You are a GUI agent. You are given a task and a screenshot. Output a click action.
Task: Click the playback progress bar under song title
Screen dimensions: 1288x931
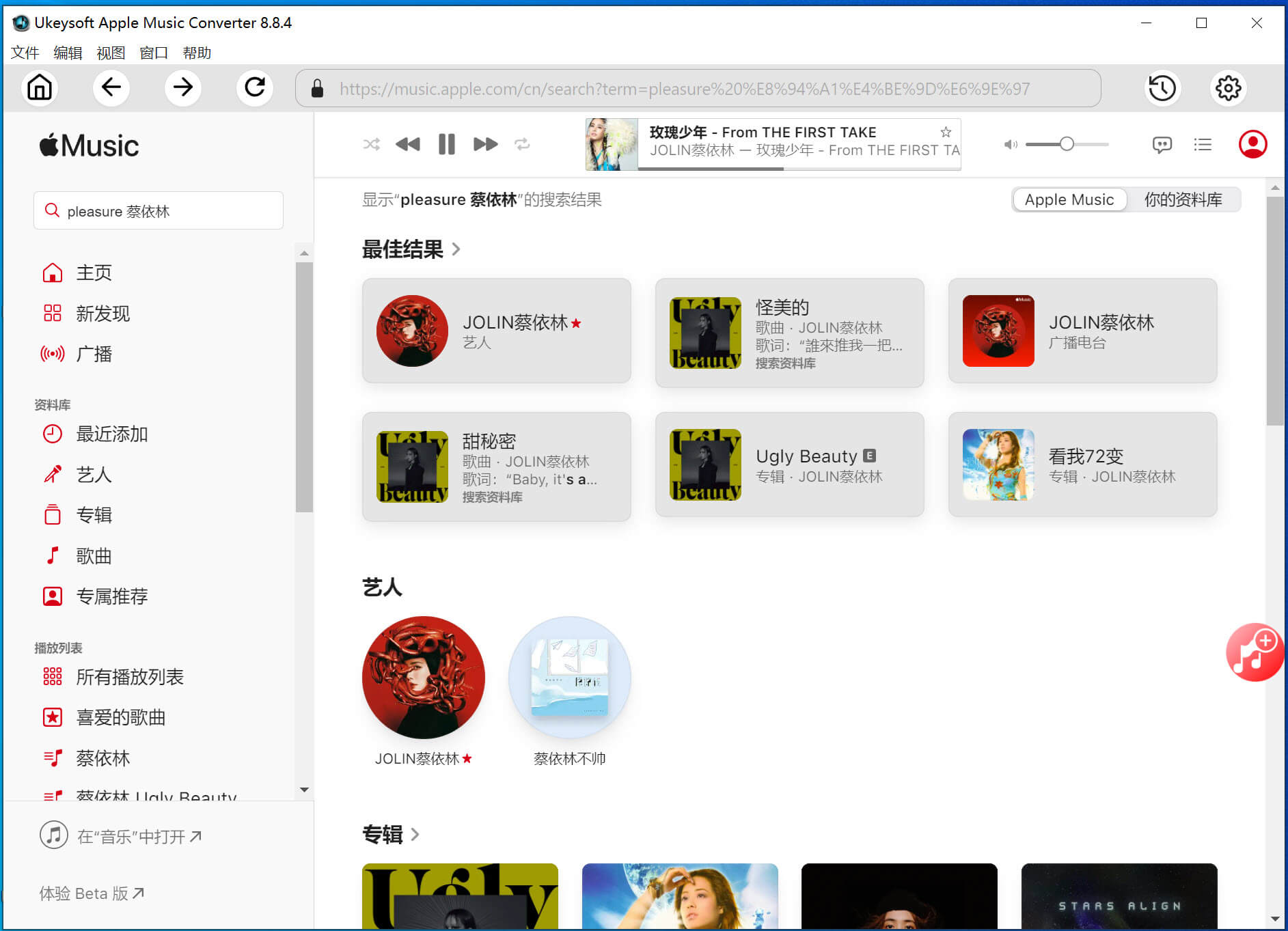click(799, 168)
